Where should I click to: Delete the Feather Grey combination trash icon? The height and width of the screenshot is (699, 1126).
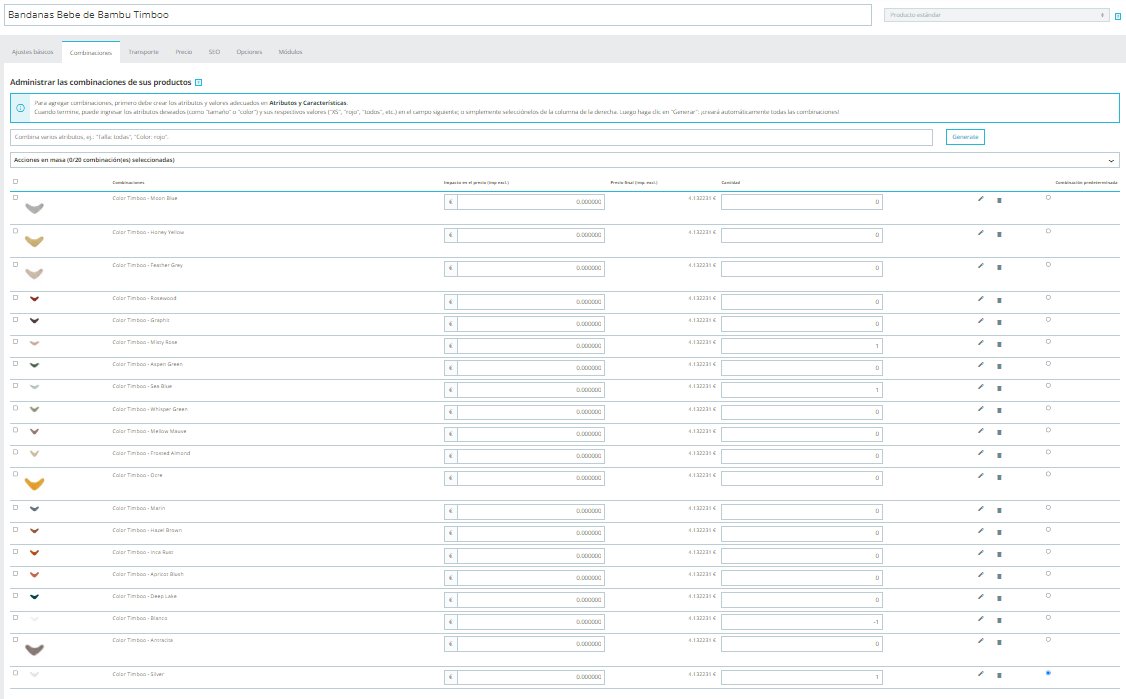tap(999, 267)
